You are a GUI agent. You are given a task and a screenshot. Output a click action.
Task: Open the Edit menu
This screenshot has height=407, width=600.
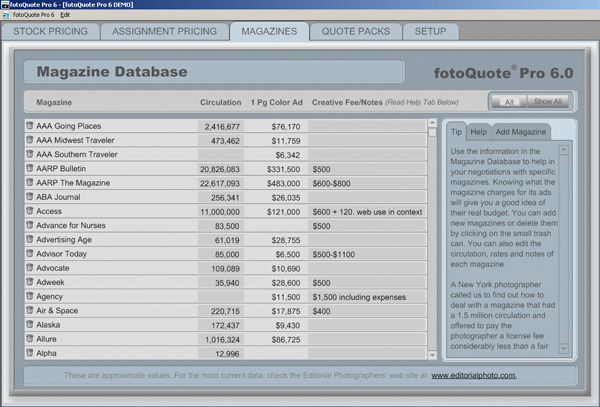click(x=66, y=16)
